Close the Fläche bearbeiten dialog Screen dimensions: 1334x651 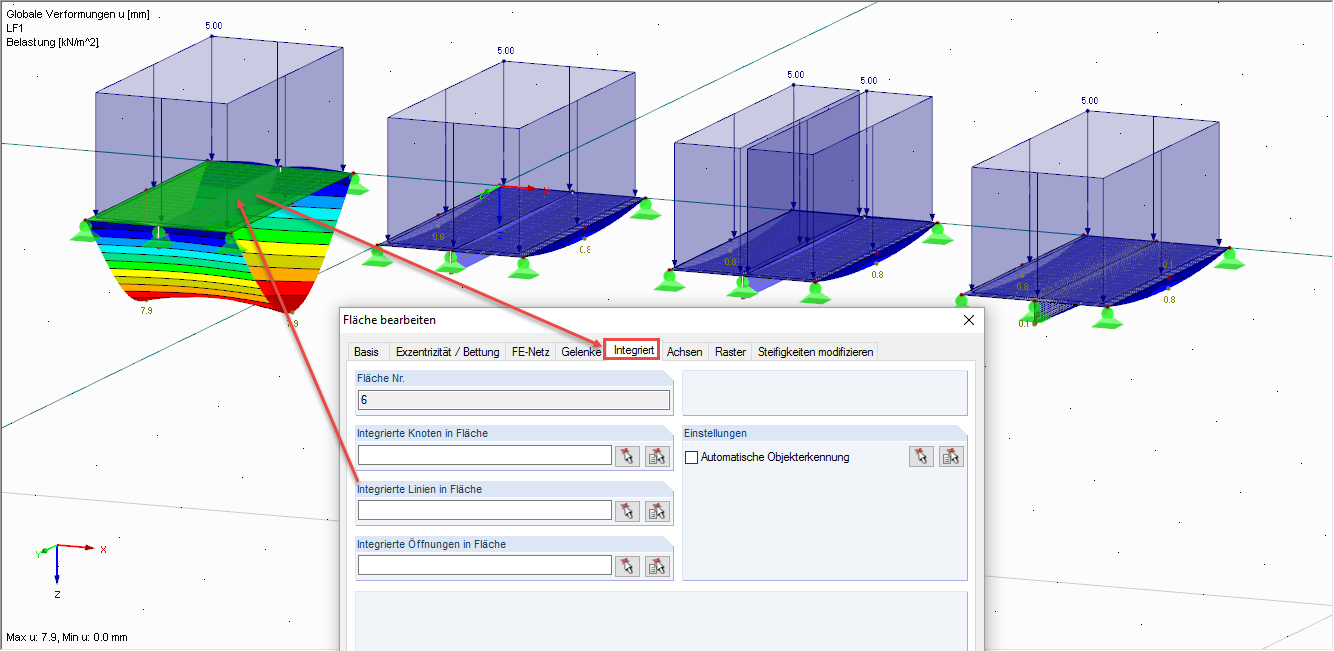click(x=968, y=320)
